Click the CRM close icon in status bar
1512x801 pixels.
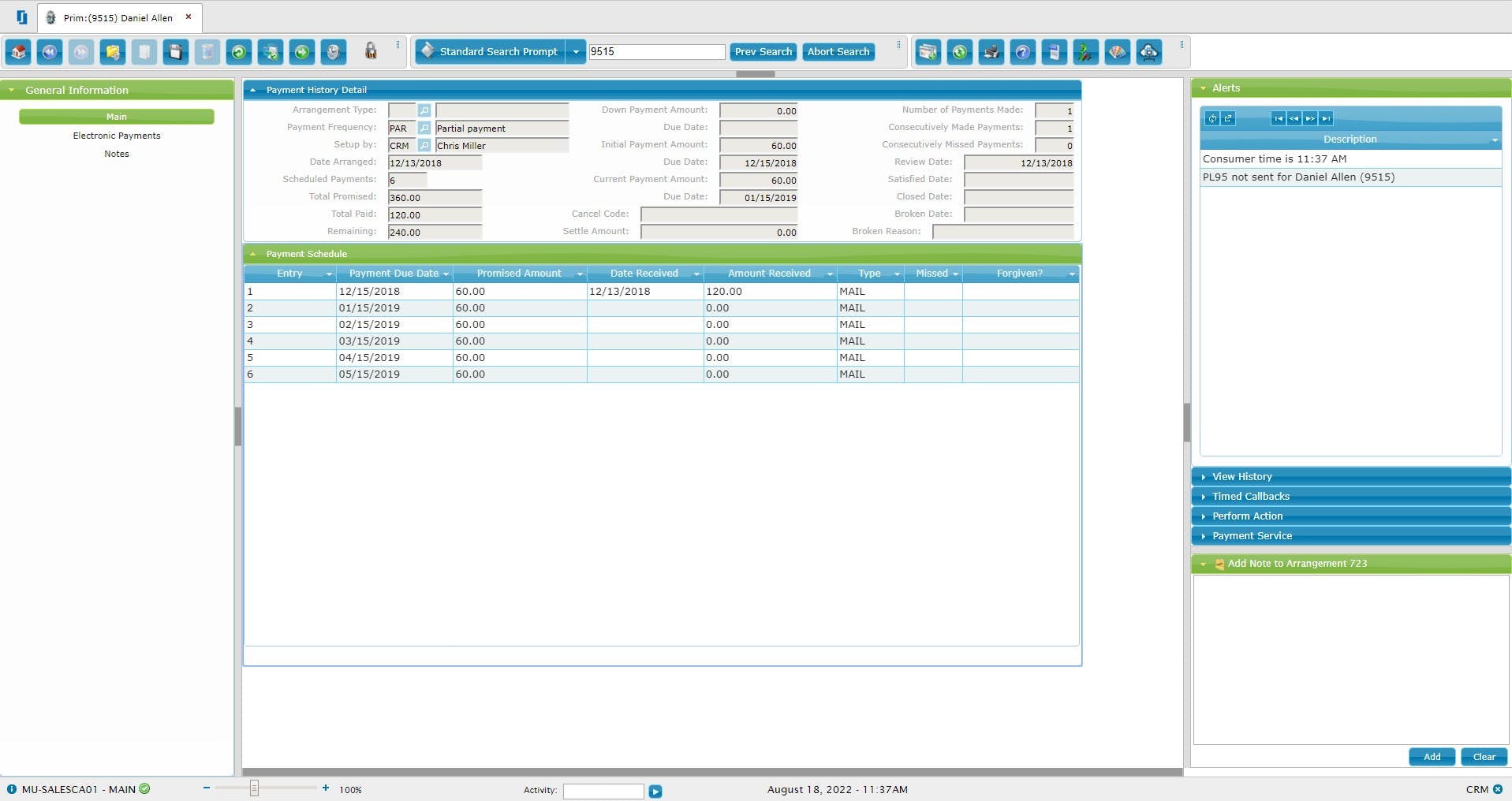click(1498, 789)
